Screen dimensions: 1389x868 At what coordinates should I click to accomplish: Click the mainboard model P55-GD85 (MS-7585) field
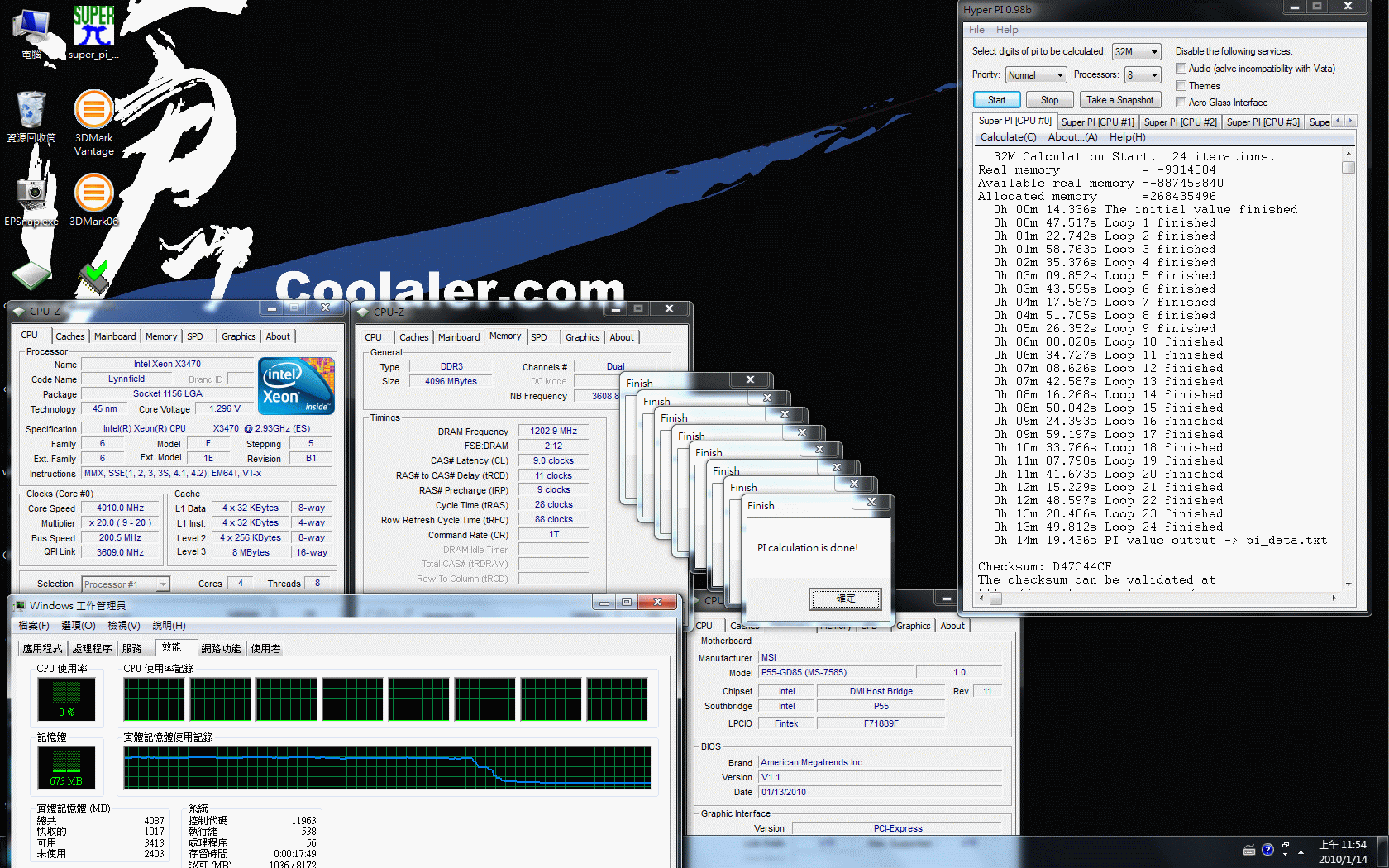coord(836,673)
